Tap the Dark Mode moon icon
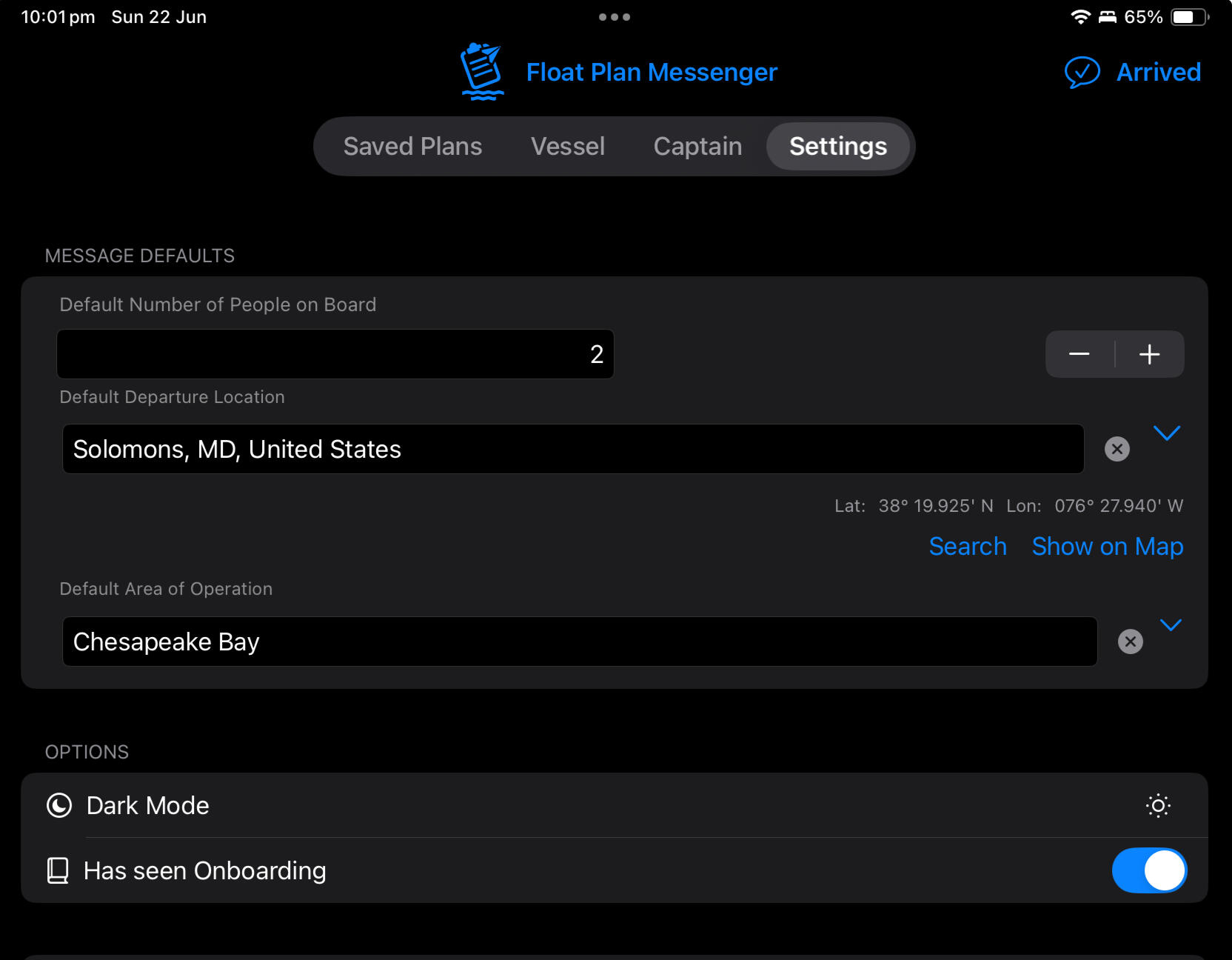The image size is (1232, 960). pyautogui.click(x=59, y=805)
